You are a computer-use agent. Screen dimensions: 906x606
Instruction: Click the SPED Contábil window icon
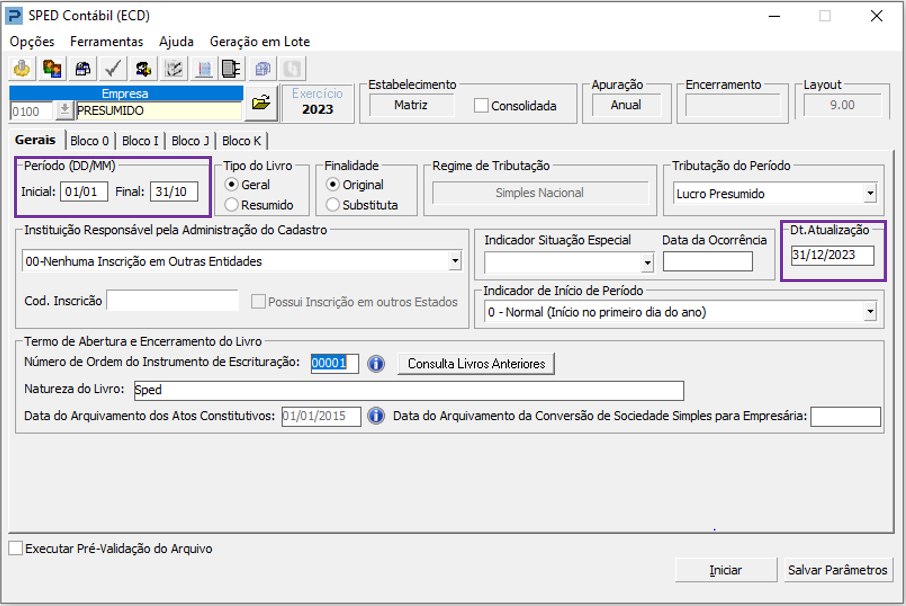[x=14, y=16]
